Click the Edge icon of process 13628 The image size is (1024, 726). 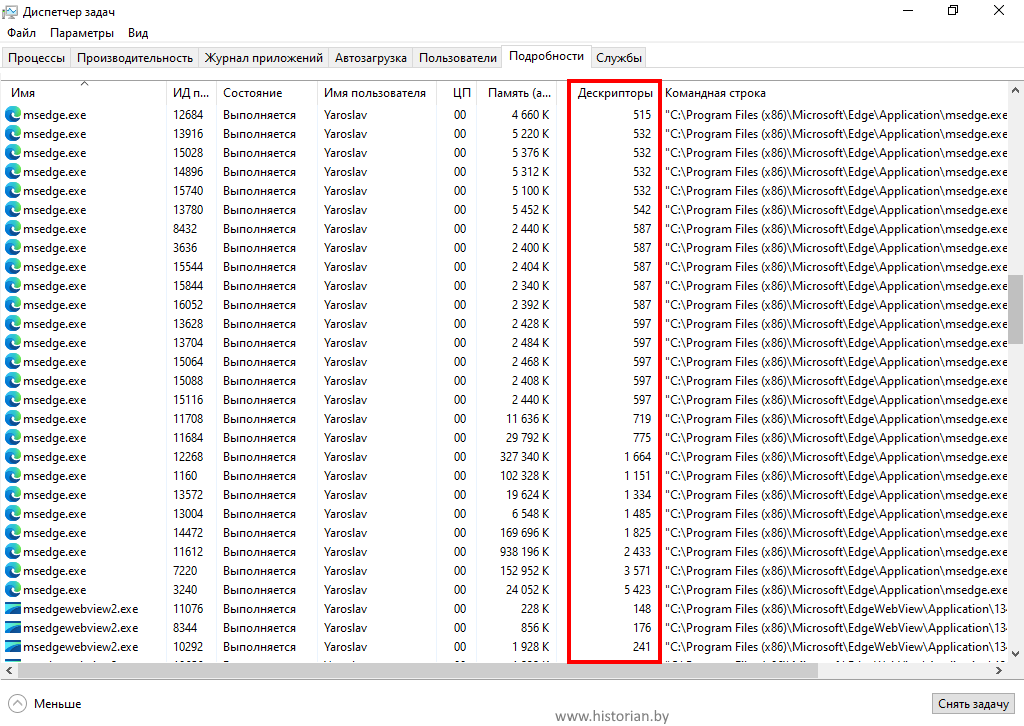pyautogui.click(x=13, y=323)
